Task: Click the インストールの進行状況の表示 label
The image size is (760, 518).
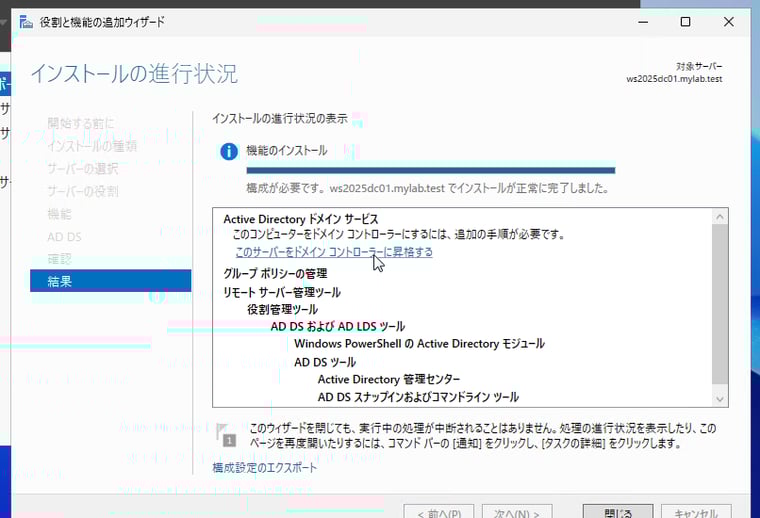Action: tap(280, 118)
